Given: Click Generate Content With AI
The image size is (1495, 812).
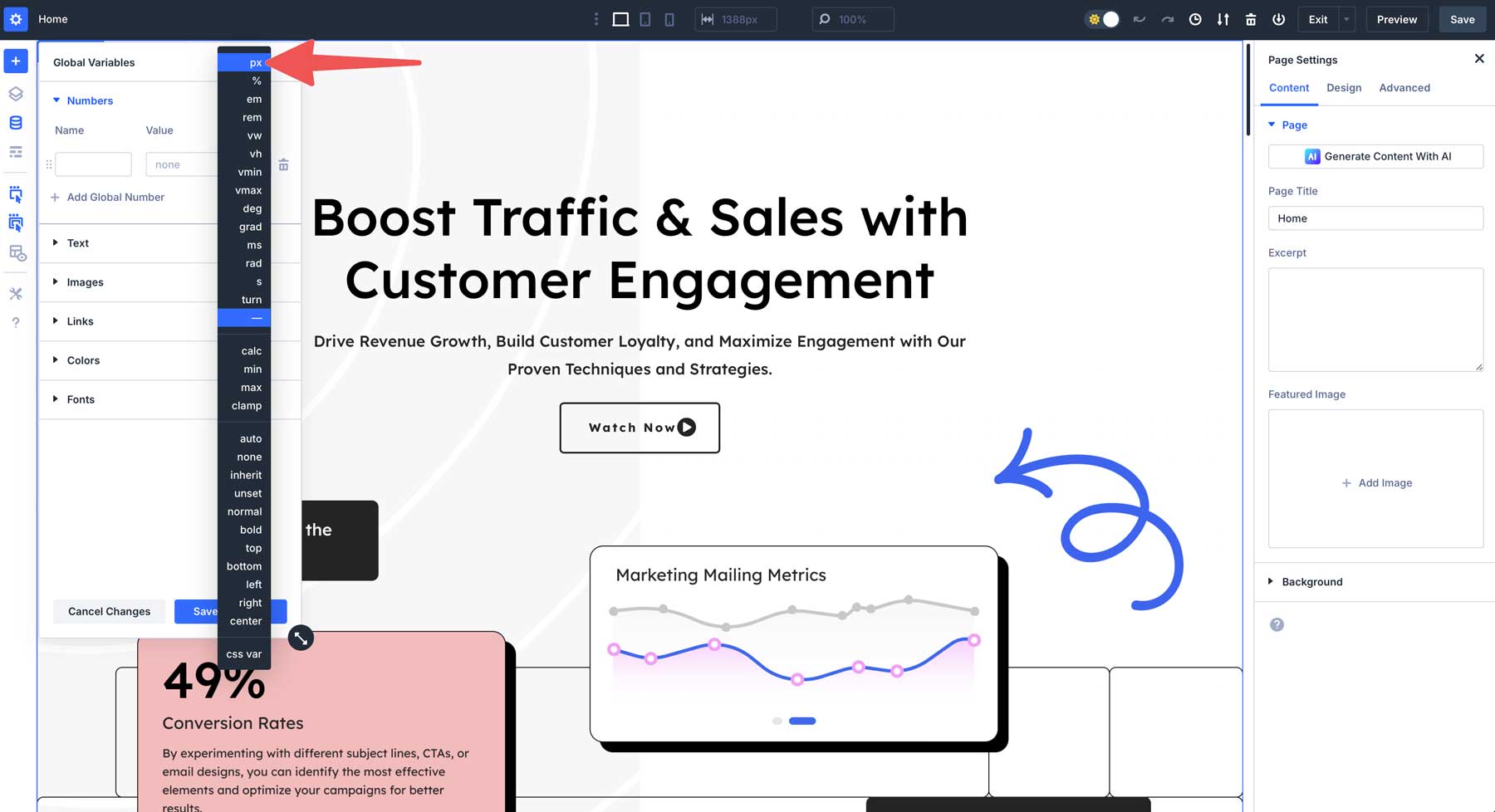Looking at the screenshot, I should (x=1375, y=156).
